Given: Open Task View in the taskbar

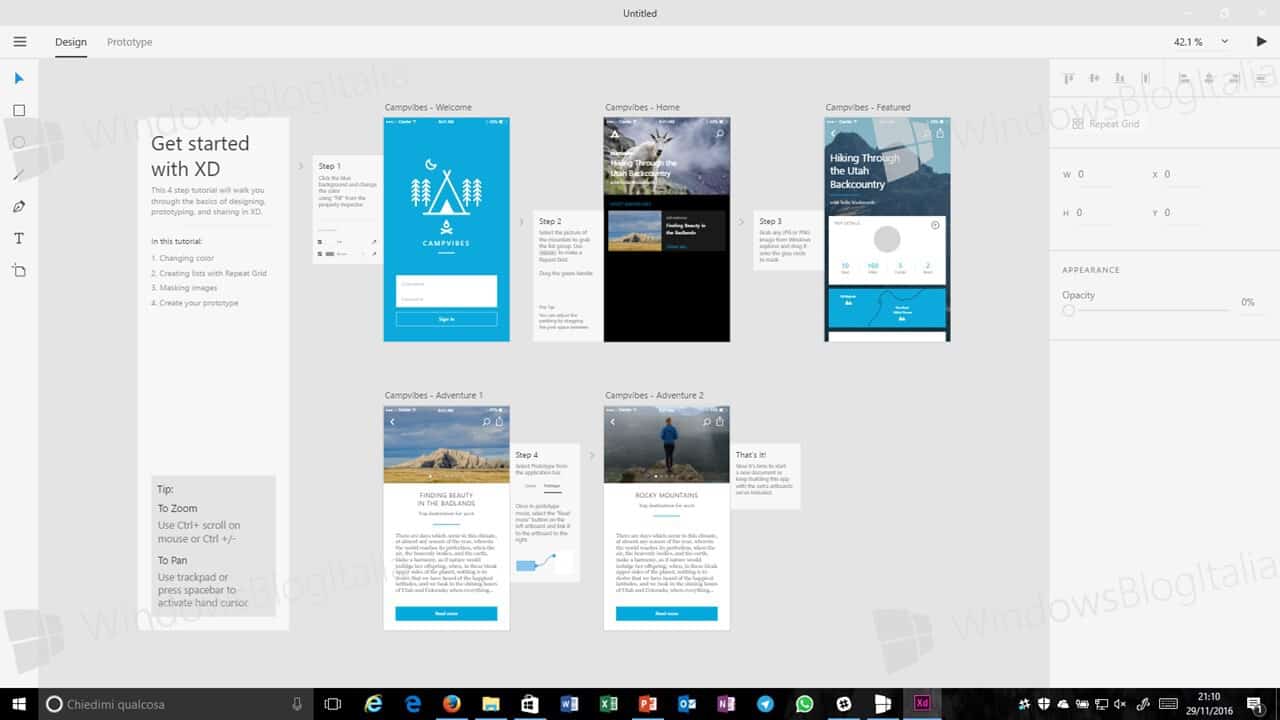Looking at the screenshot, I should click(333, 704).
